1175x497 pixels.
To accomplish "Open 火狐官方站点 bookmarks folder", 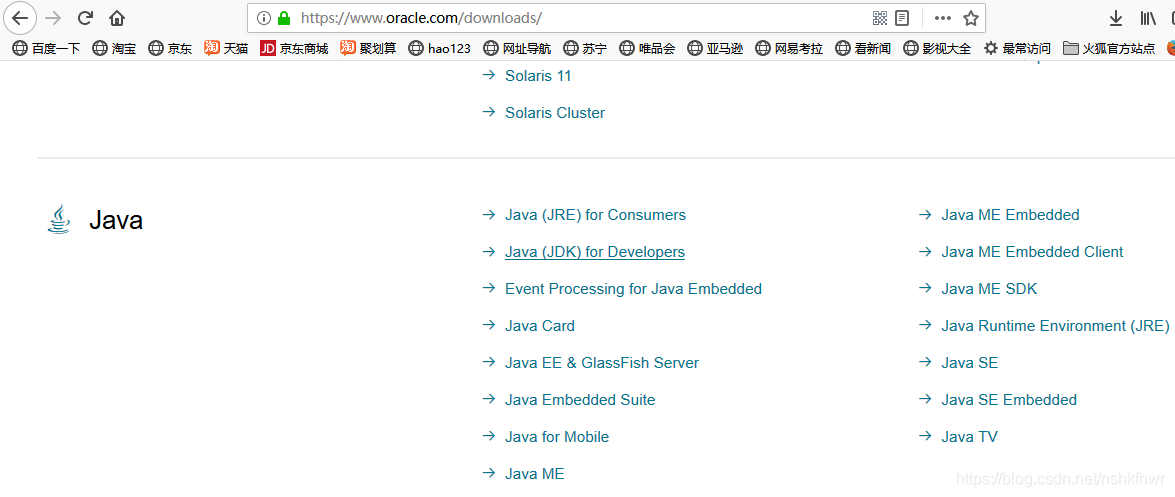I will coord(1109,49).
